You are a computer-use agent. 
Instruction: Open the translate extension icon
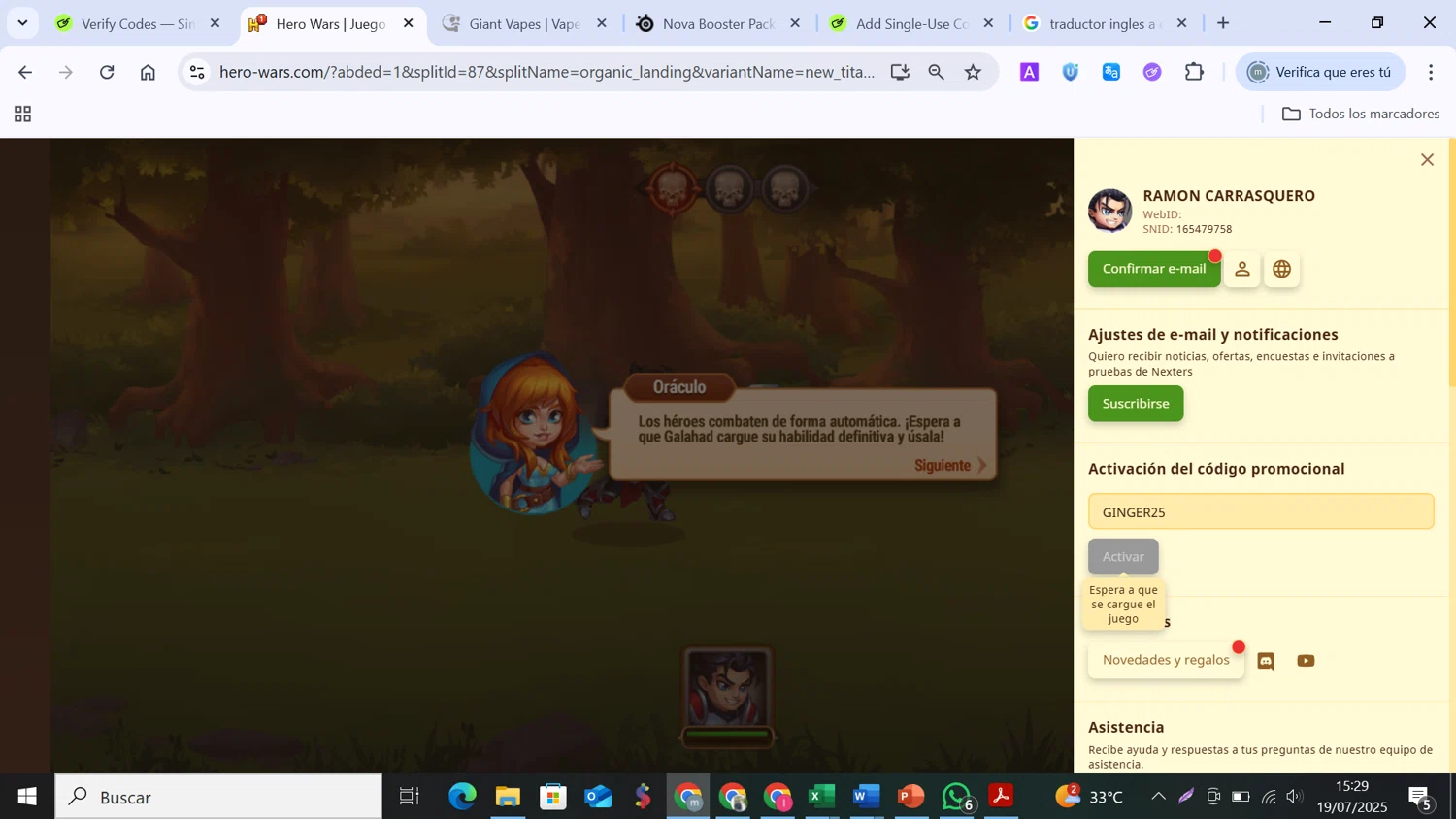coord(1111,72)
